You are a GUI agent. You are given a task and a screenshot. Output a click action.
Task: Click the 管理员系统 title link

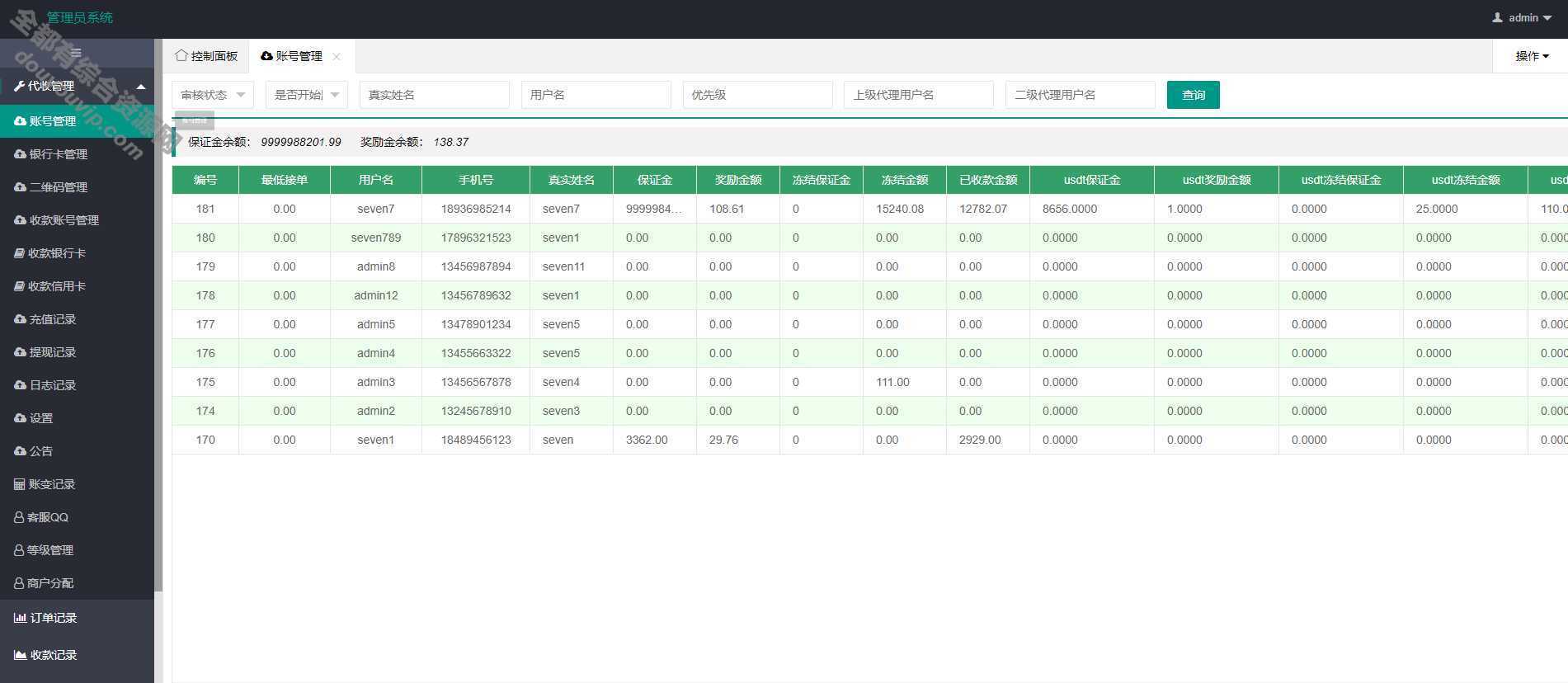[79, 17]
